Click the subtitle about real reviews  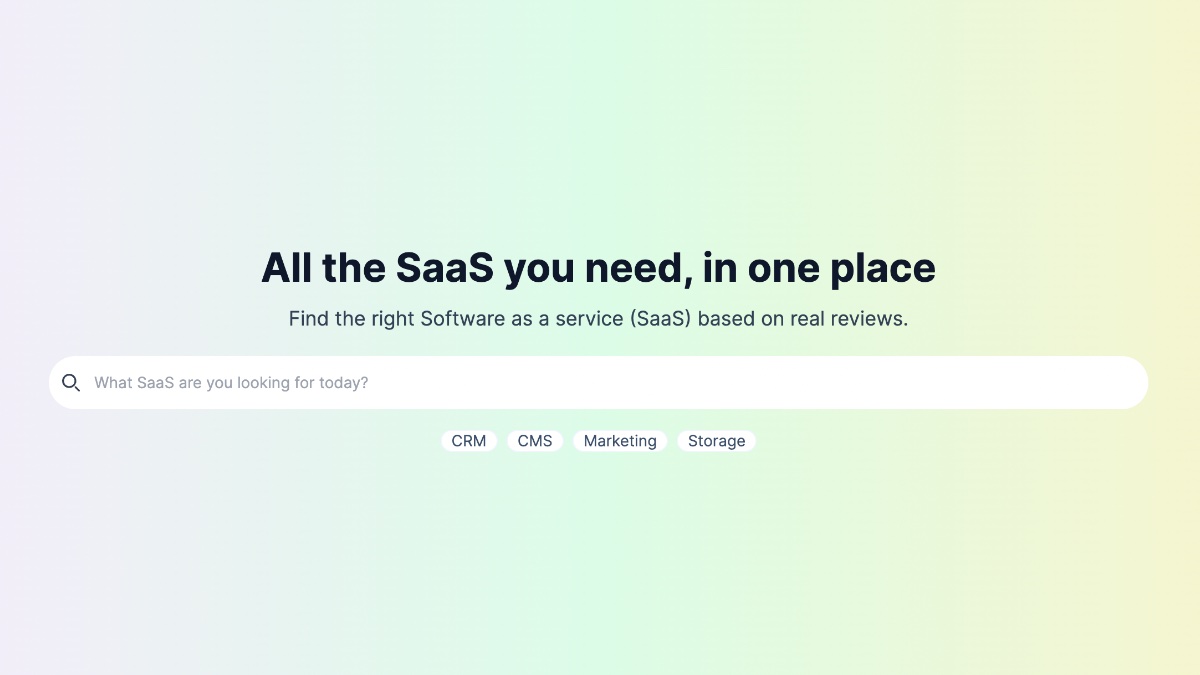pyautogui.click(x=598, y=318)
